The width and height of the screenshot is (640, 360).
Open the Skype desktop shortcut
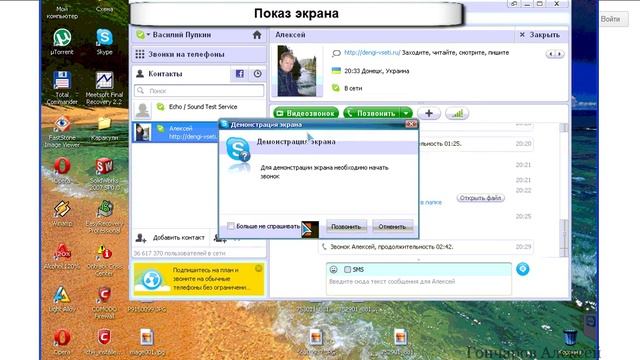pos(104,41)
